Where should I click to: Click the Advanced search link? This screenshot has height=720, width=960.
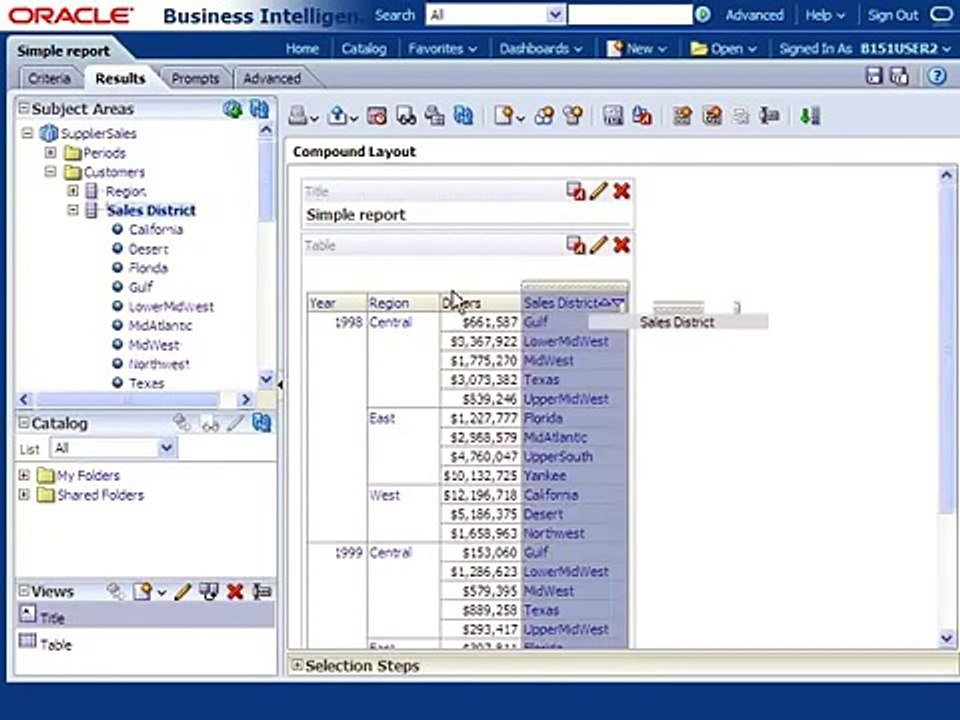point(754,15)
